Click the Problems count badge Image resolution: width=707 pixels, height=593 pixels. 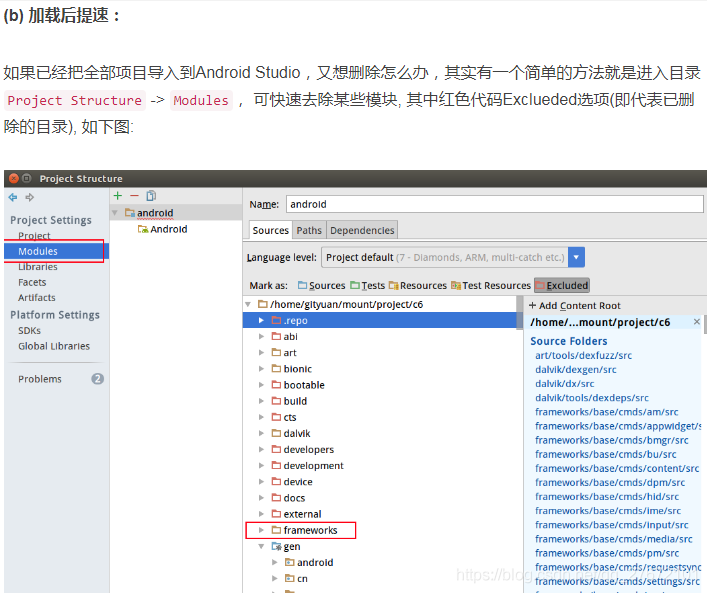97,379
